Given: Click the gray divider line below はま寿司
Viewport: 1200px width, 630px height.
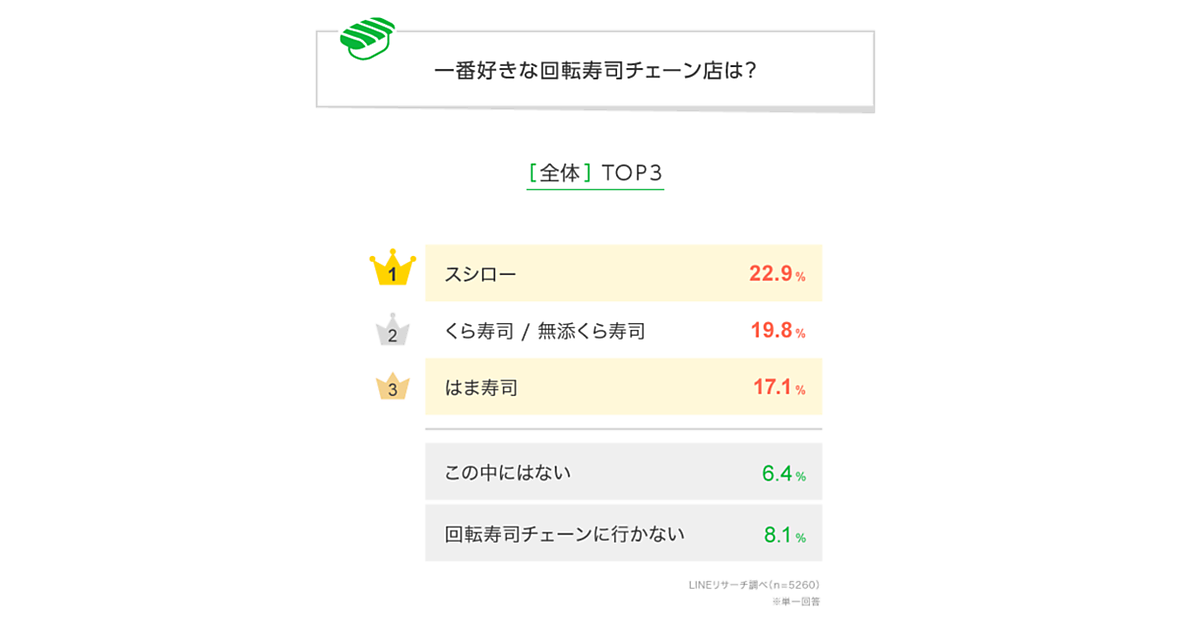Looking at the screenshot, I should (623, 429).
